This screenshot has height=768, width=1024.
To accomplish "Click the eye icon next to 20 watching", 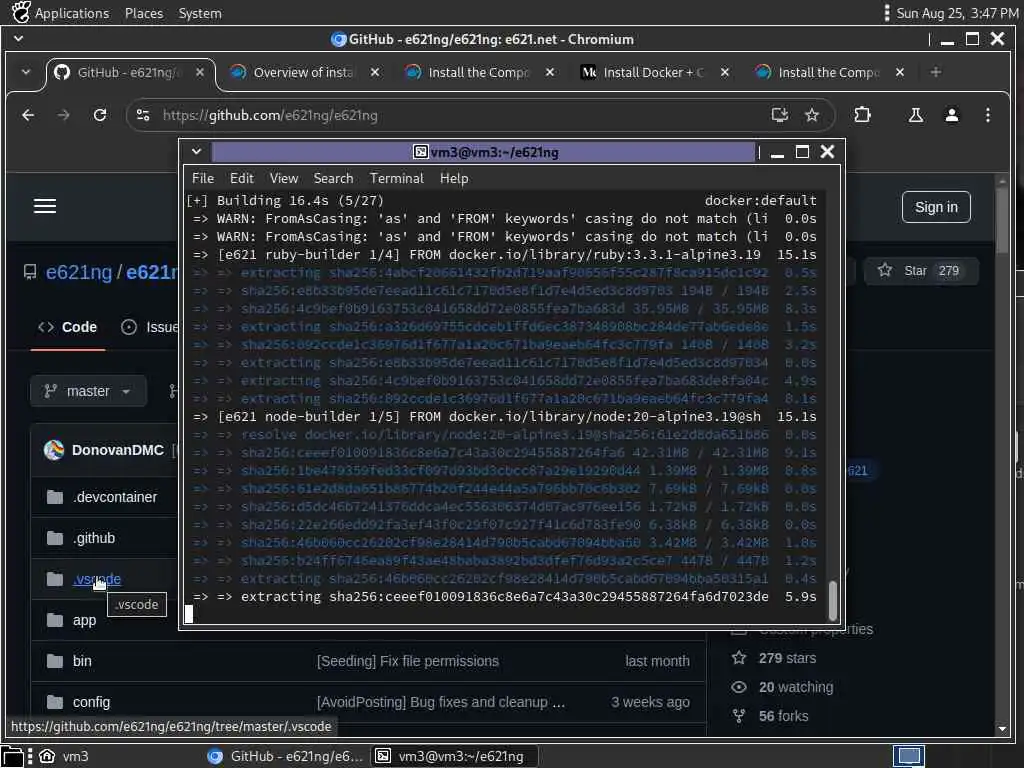I will 739,687.
